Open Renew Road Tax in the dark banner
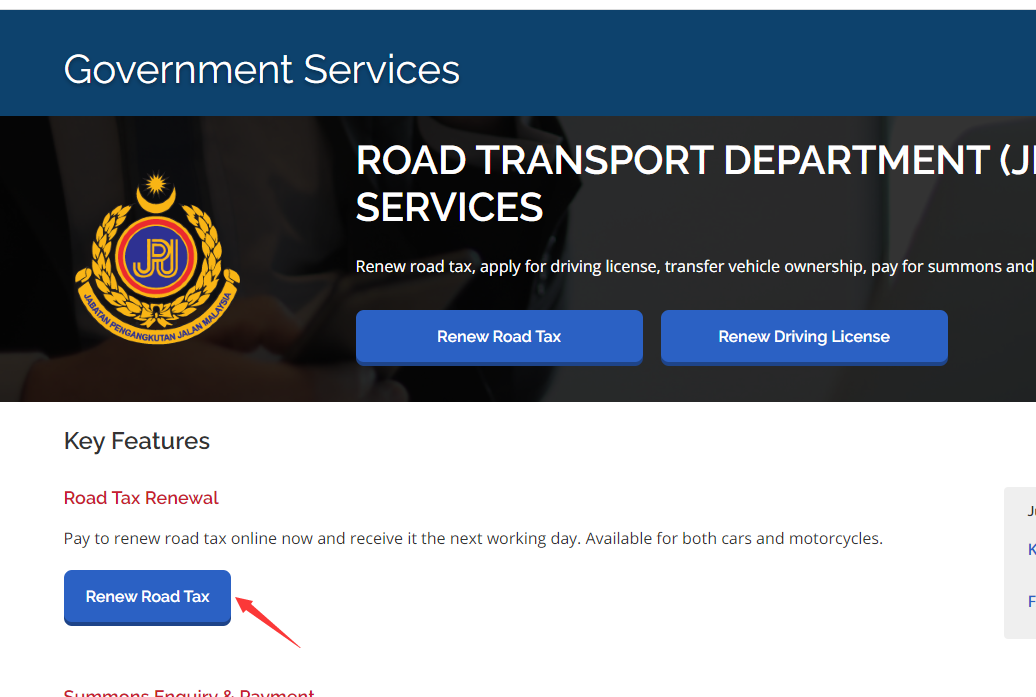 coord(499,337)
